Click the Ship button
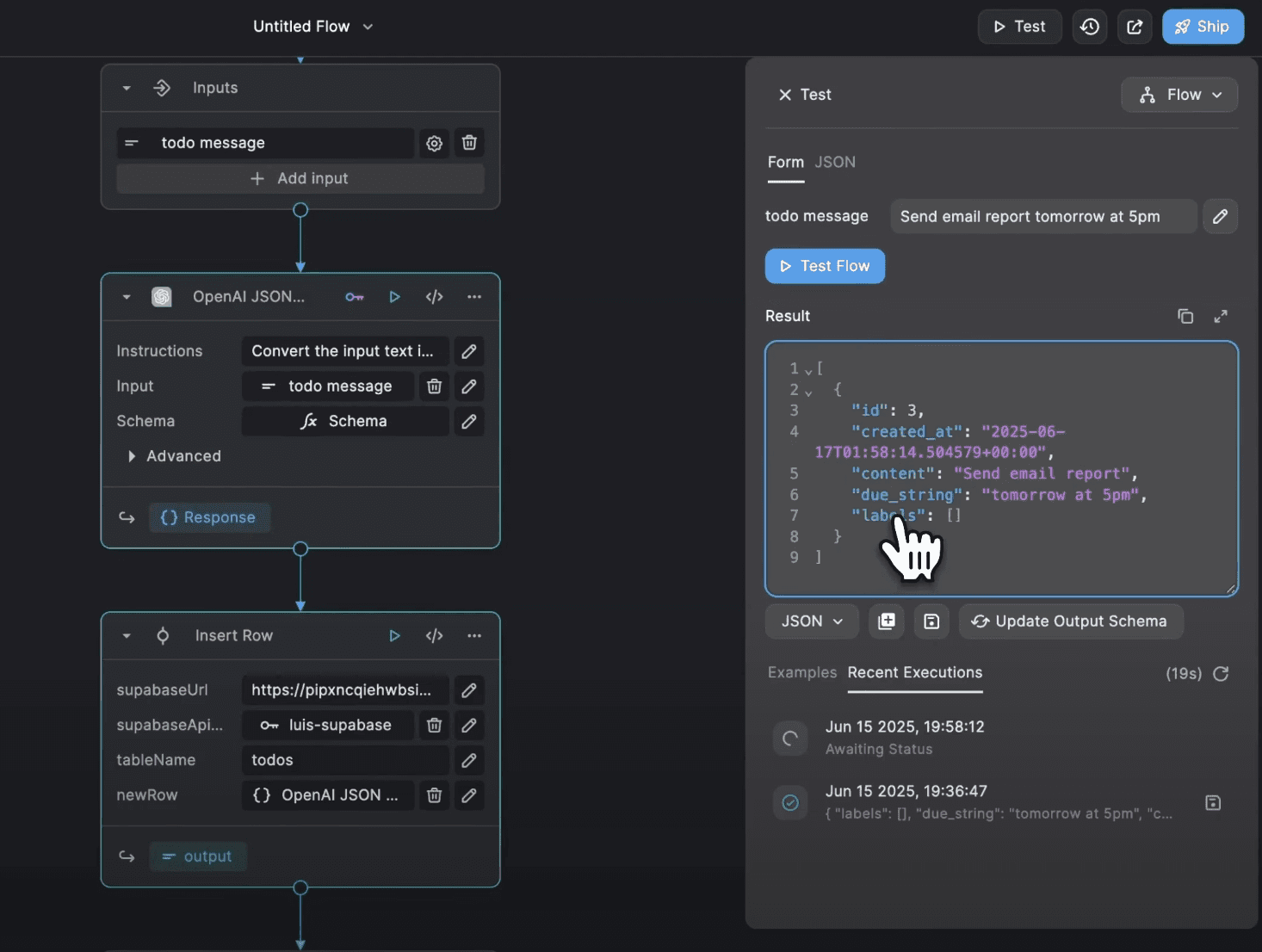 (1203, 27)
